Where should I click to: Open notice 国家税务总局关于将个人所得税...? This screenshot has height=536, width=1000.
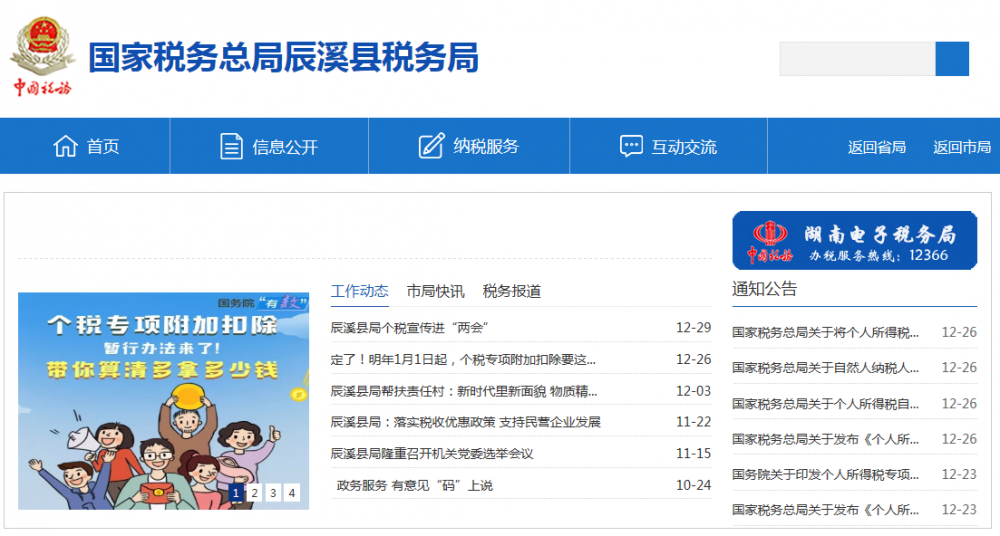coord(825,332)
